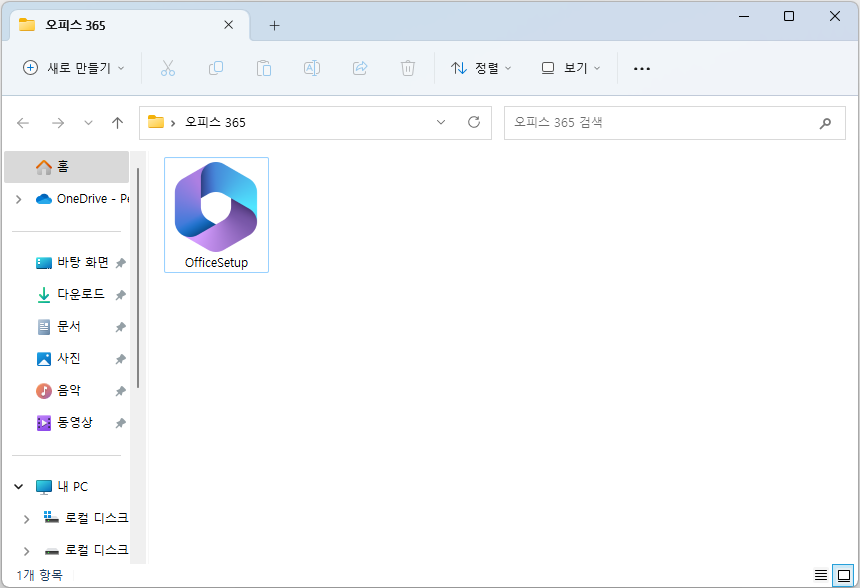This screenshot has width=860, height=588.
Task: Refresh the 오피스 365 folder
Action: [x=474, y=122]
